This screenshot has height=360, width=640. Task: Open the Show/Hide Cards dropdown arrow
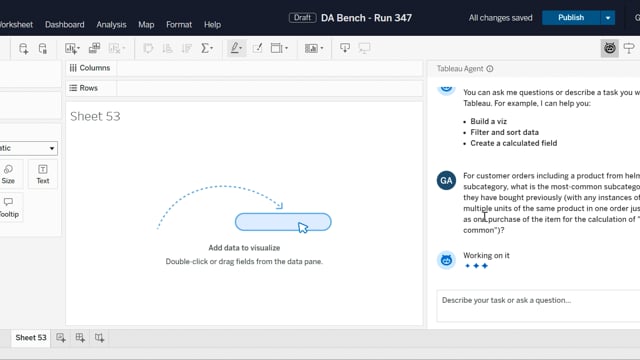[322, 49]
